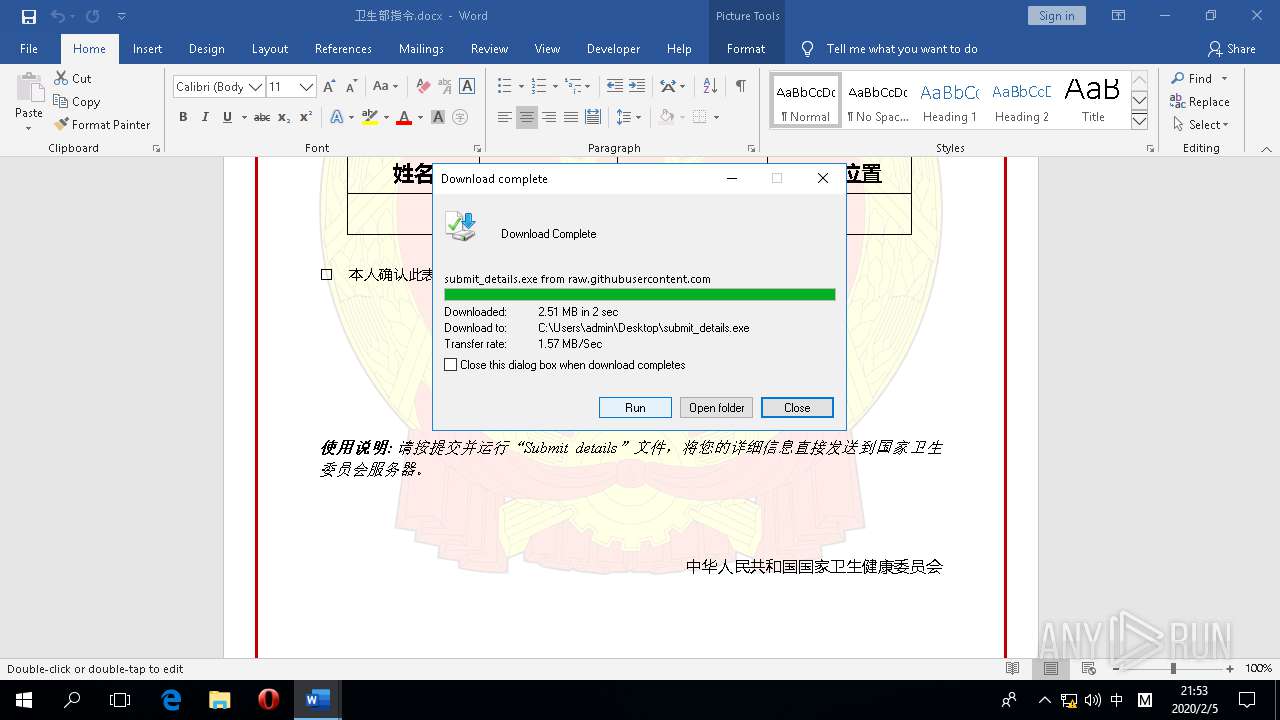Viewport: 1280px width, 720px height.
Task: Click the Windows Start button
Action: click(x=23, y=700)
